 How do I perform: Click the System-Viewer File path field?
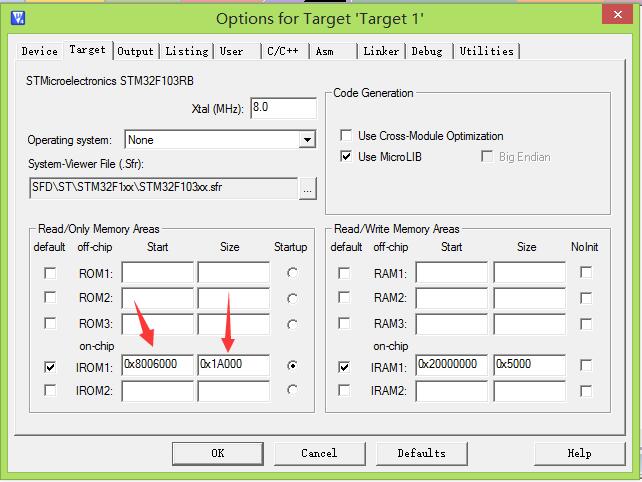pos(163,188)
